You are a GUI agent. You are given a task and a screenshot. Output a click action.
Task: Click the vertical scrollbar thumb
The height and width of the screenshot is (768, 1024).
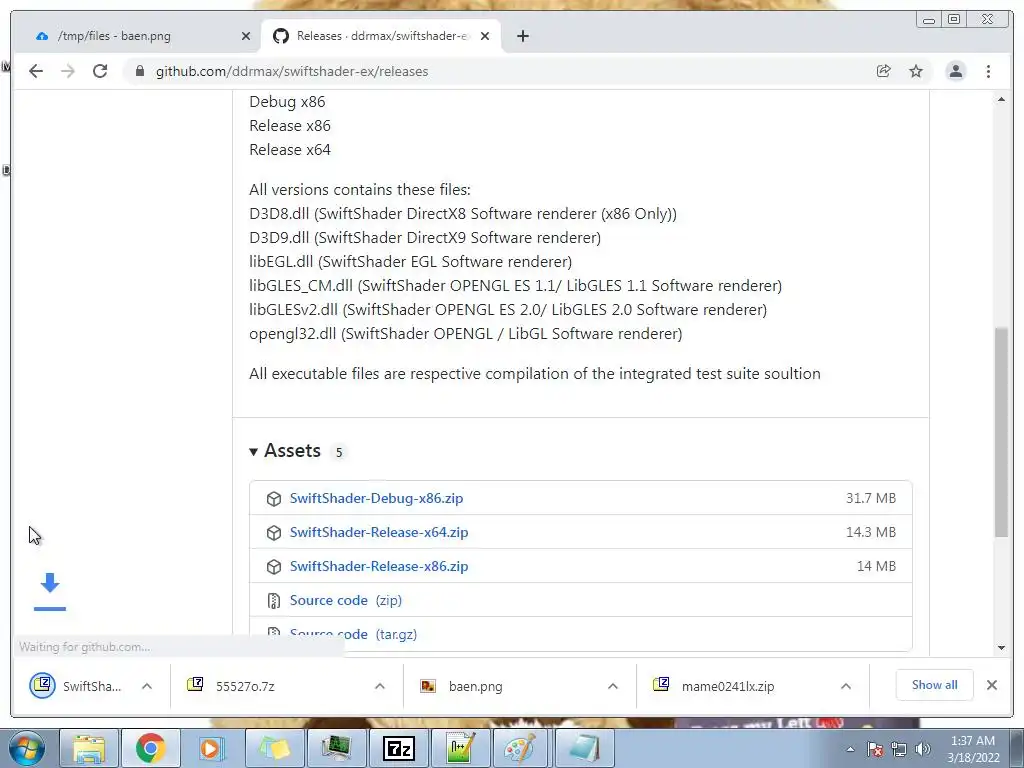[x=1001, y=432]
